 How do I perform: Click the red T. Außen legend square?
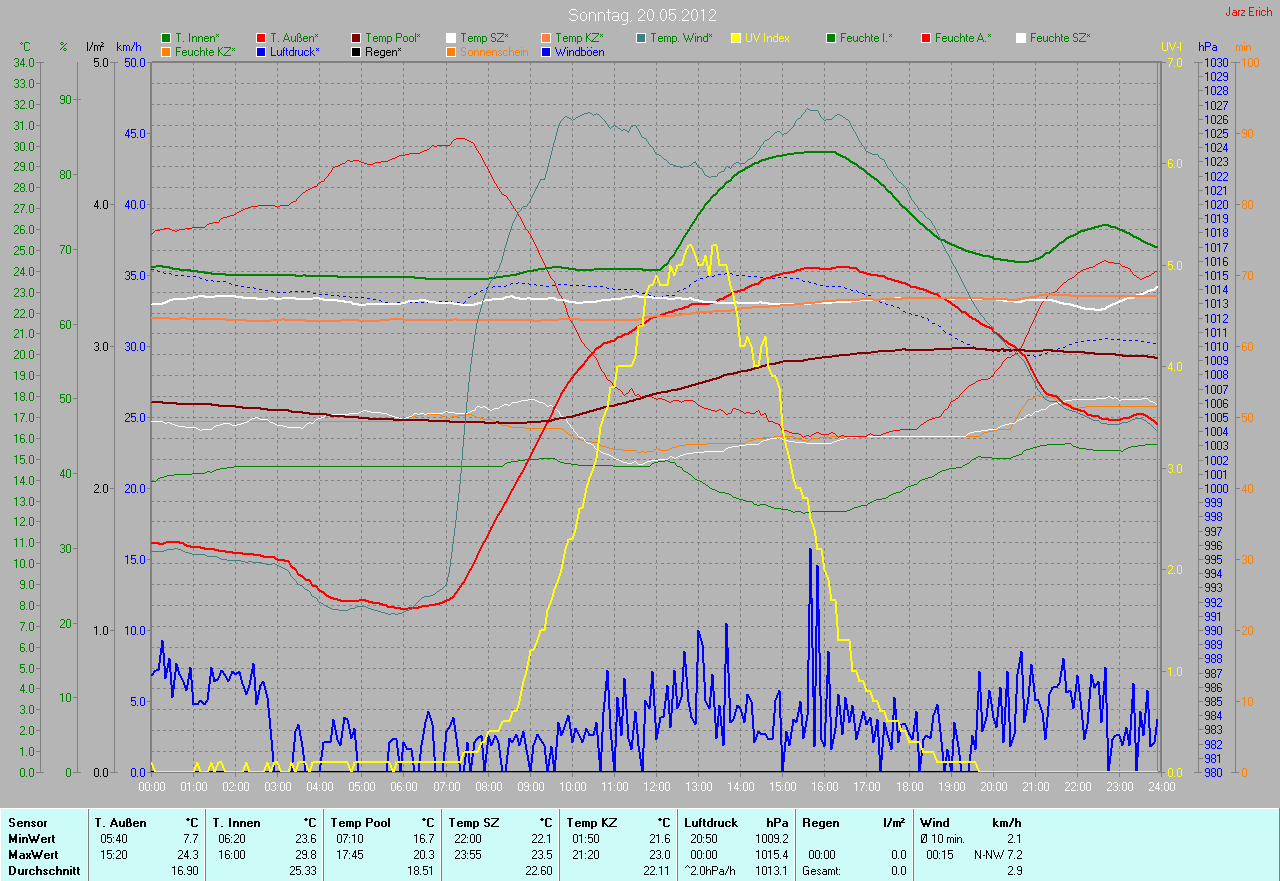[x=261, y=38]
